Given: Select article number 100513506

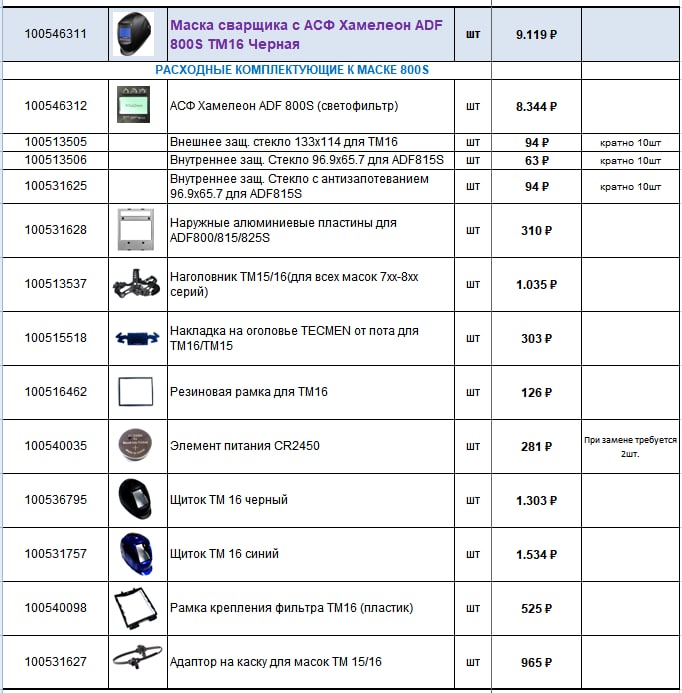Looking at the screenshot, I should click(56, 160).
